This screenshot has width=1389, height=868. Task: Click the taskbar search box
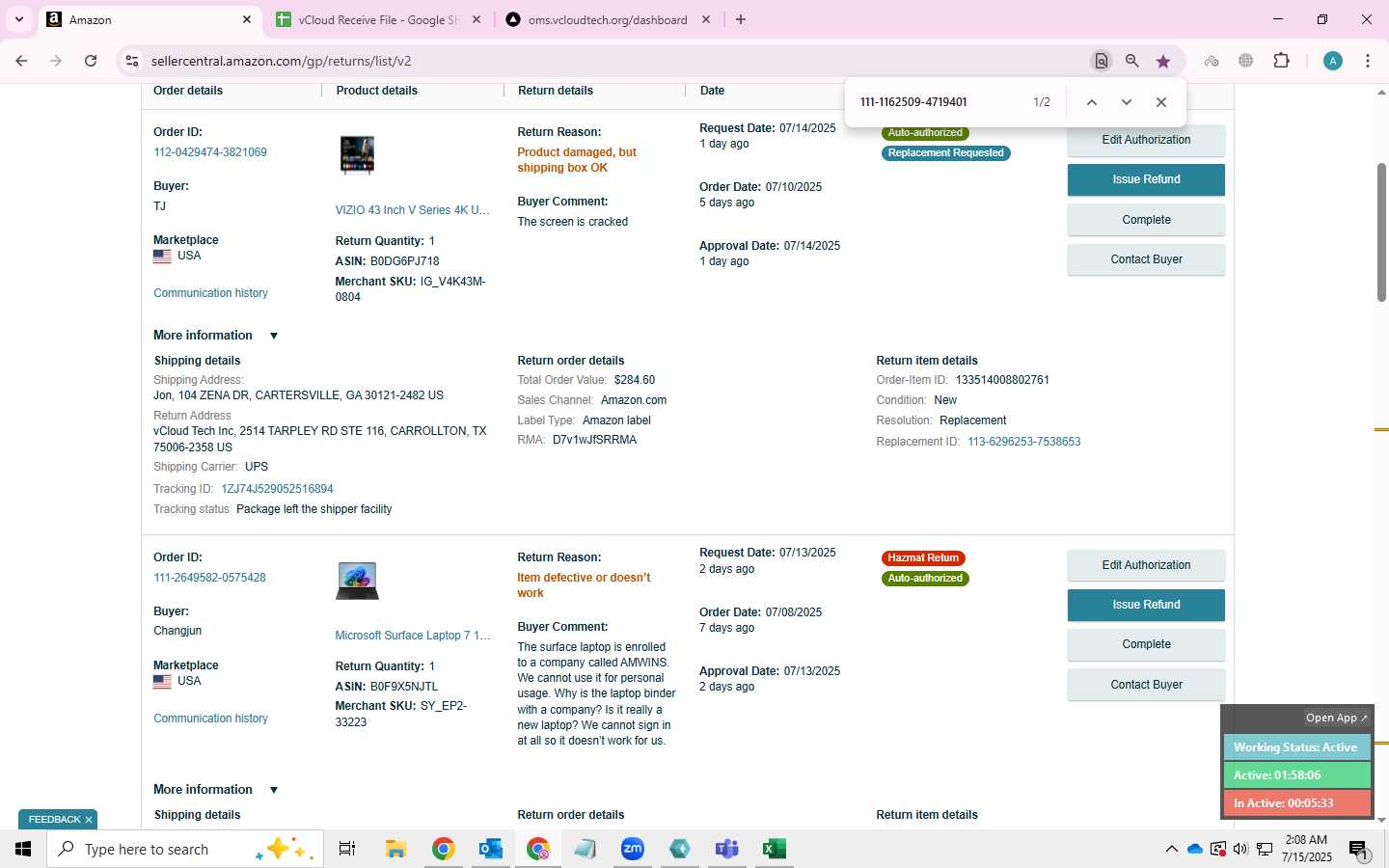point(185,849)
